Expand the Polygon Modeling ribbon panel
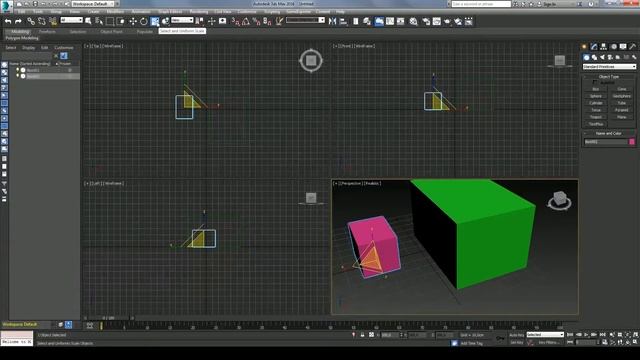This screenshot has width=640, height=360. point(22,38)
